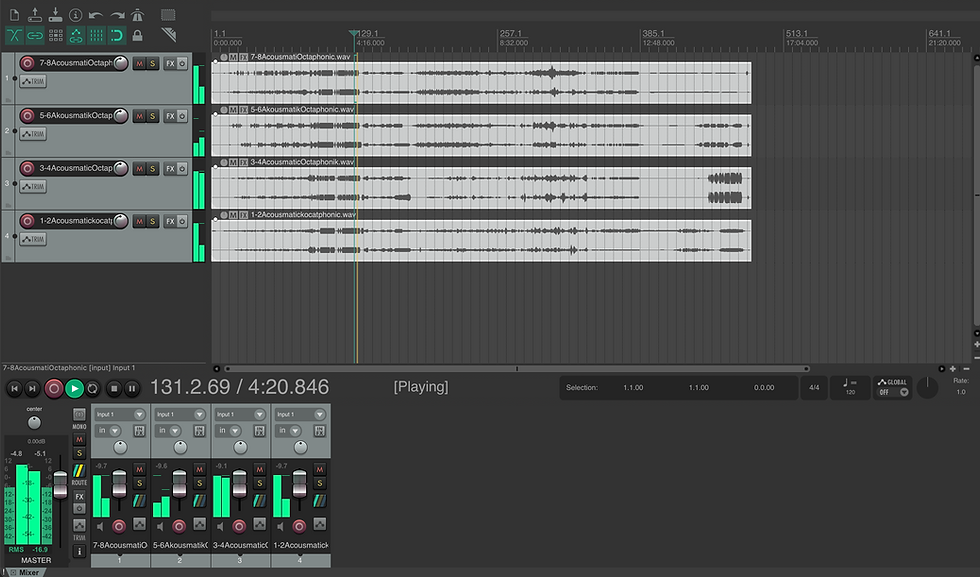Toggle transport repeat loop button
The width and height of the screenshot is (980, 577).
coord(92,389)
